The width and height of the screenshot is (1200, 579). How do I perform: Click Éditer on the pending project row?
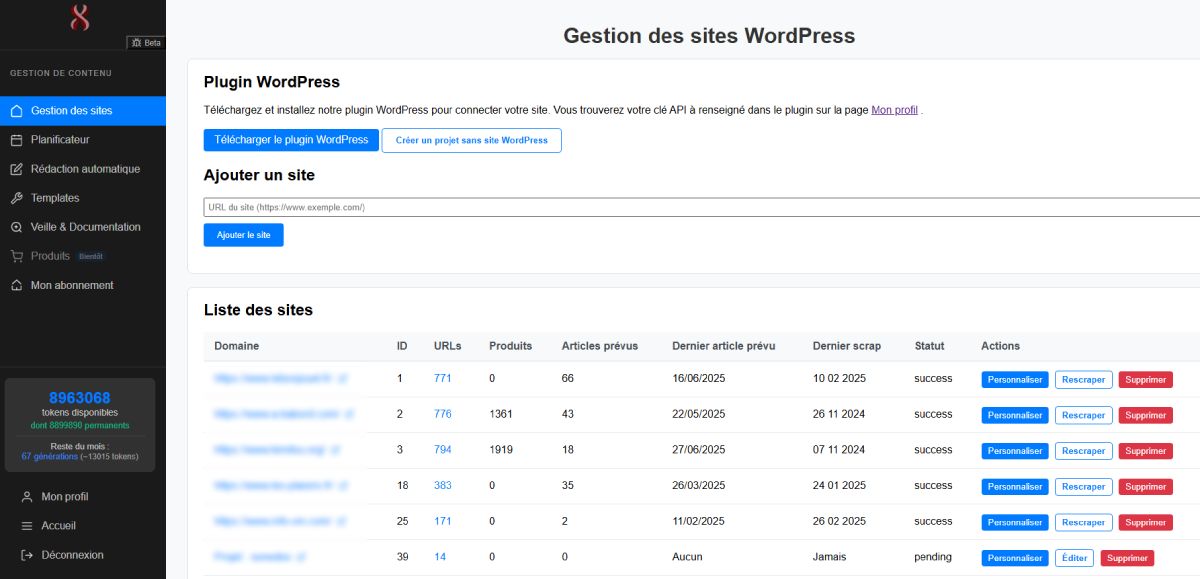click(x=1074, y=557)
